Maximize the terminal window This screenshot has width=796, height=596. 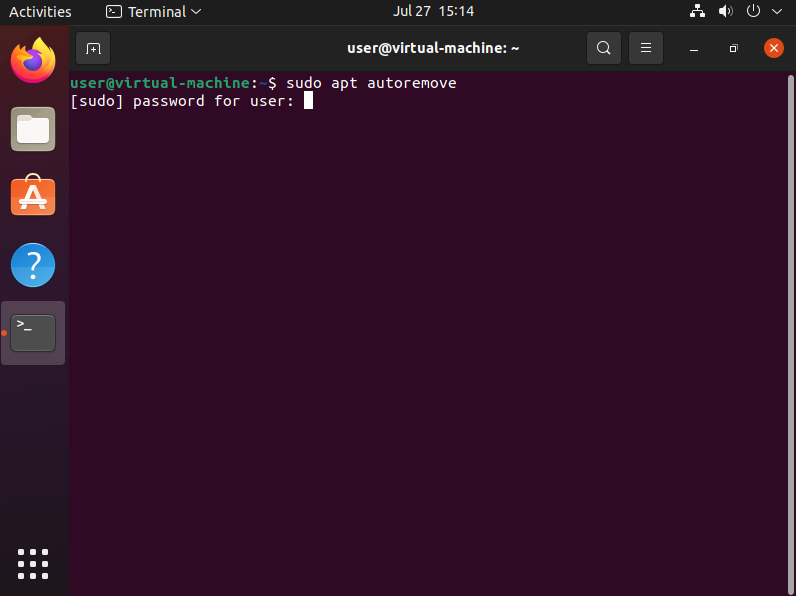tap(733, 48)
